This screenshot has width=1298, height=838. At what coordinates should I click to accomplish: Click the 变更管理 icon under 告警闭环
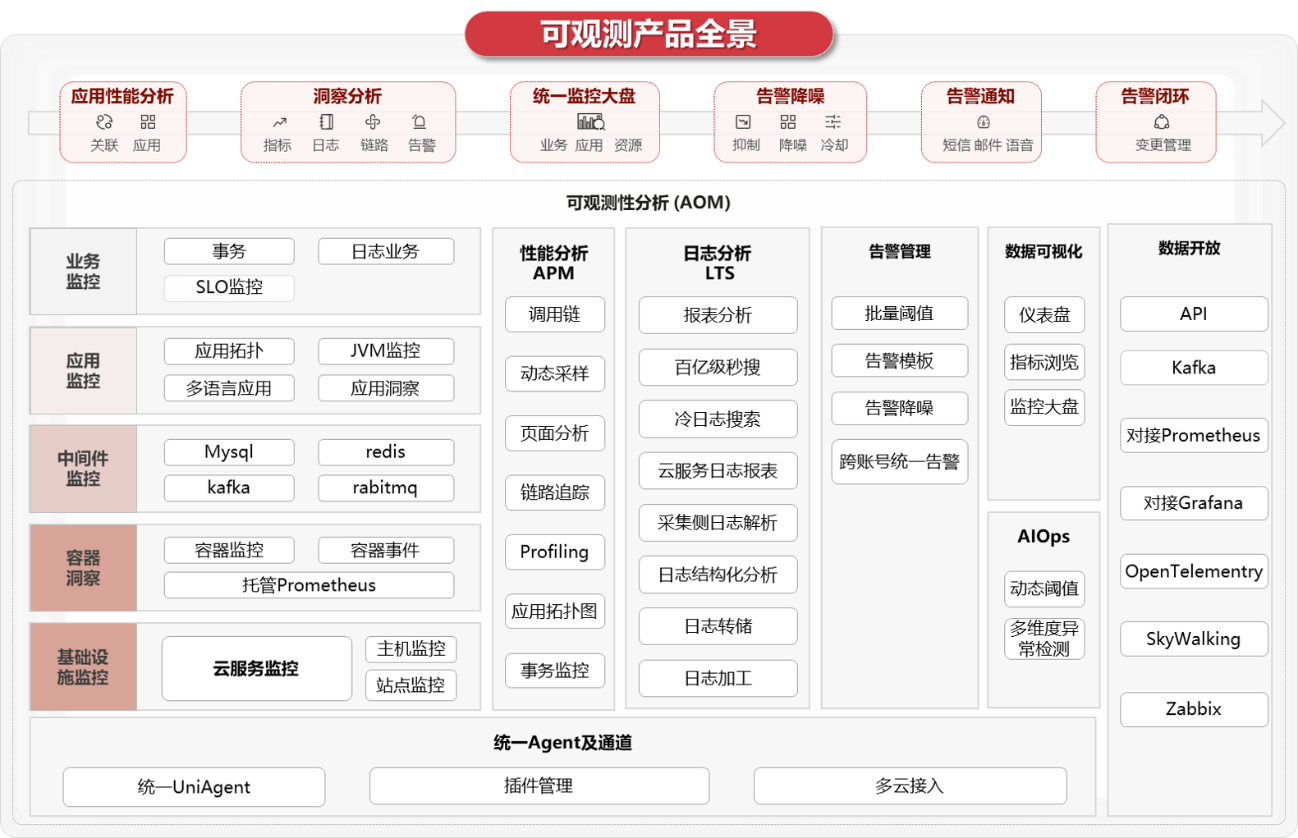click(x=1162, y=122)
